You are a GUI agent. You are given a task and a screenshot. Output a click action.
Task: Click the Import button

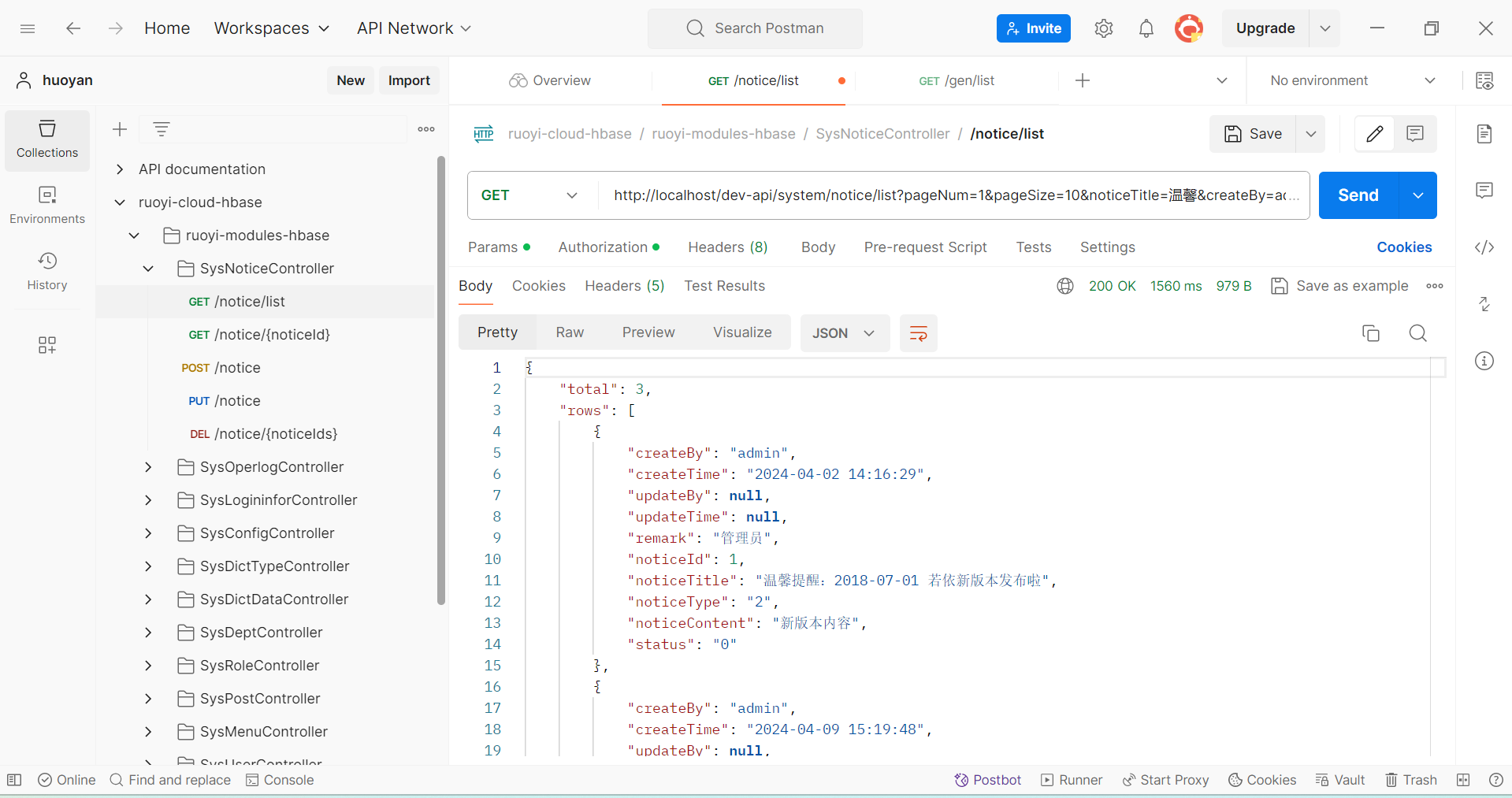pyautogui.click(x=409, y=80)
